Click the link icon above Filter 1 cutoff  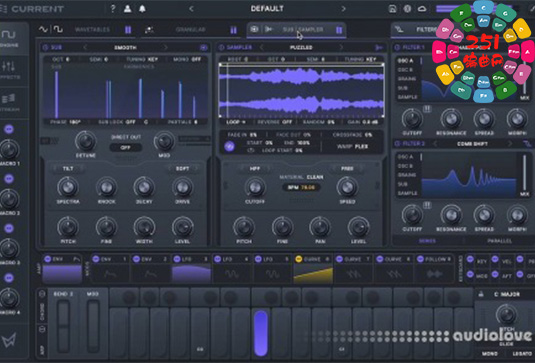(427, 109)
